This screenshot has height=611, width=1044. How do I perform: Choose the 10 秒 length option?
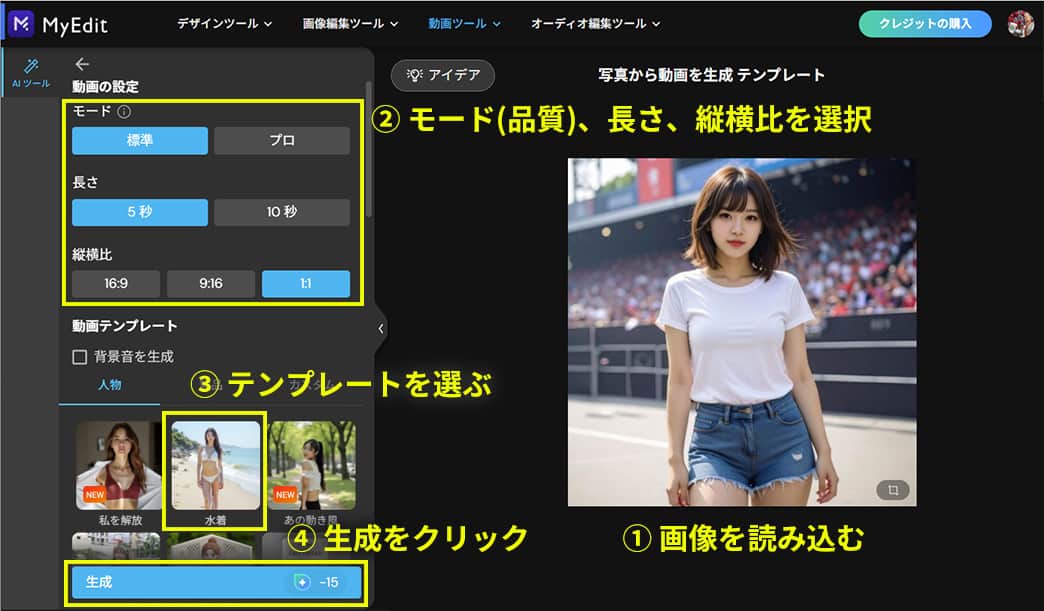point(282,213)
